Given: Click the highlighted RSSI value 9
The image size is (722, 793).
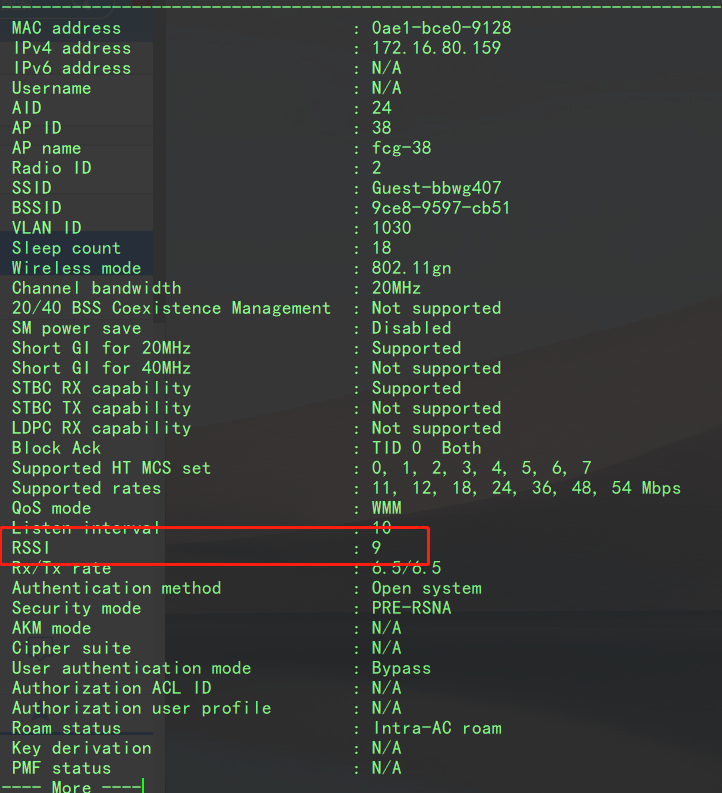Looking at the screenshot, I should point(377,548).
